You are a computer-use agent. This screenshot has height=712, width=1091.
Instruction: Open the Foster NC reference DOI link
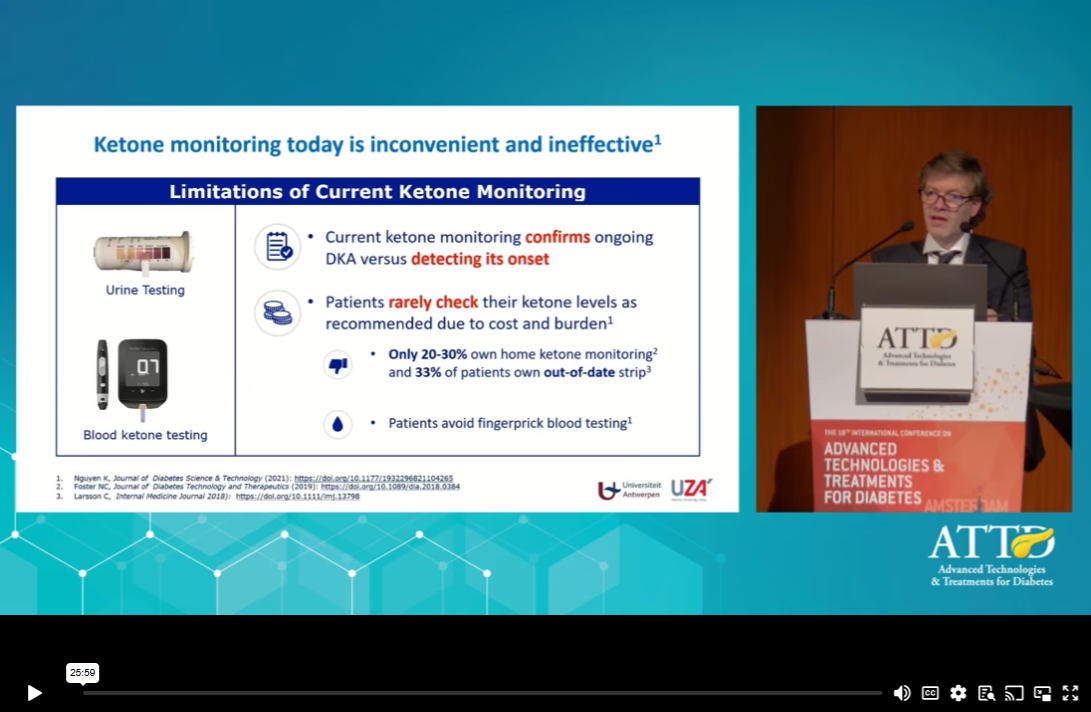[390, 487]
